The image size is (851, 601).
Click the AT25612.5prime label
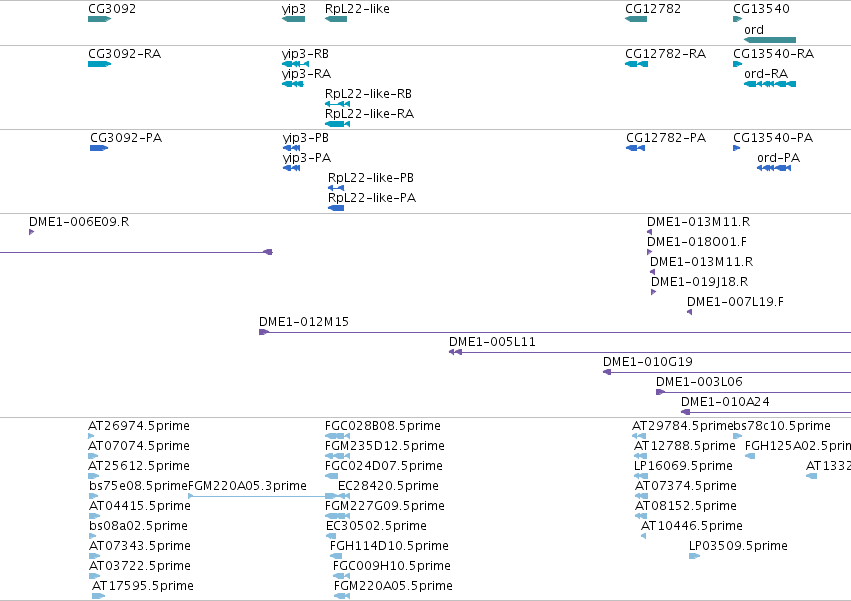[139, 466]
